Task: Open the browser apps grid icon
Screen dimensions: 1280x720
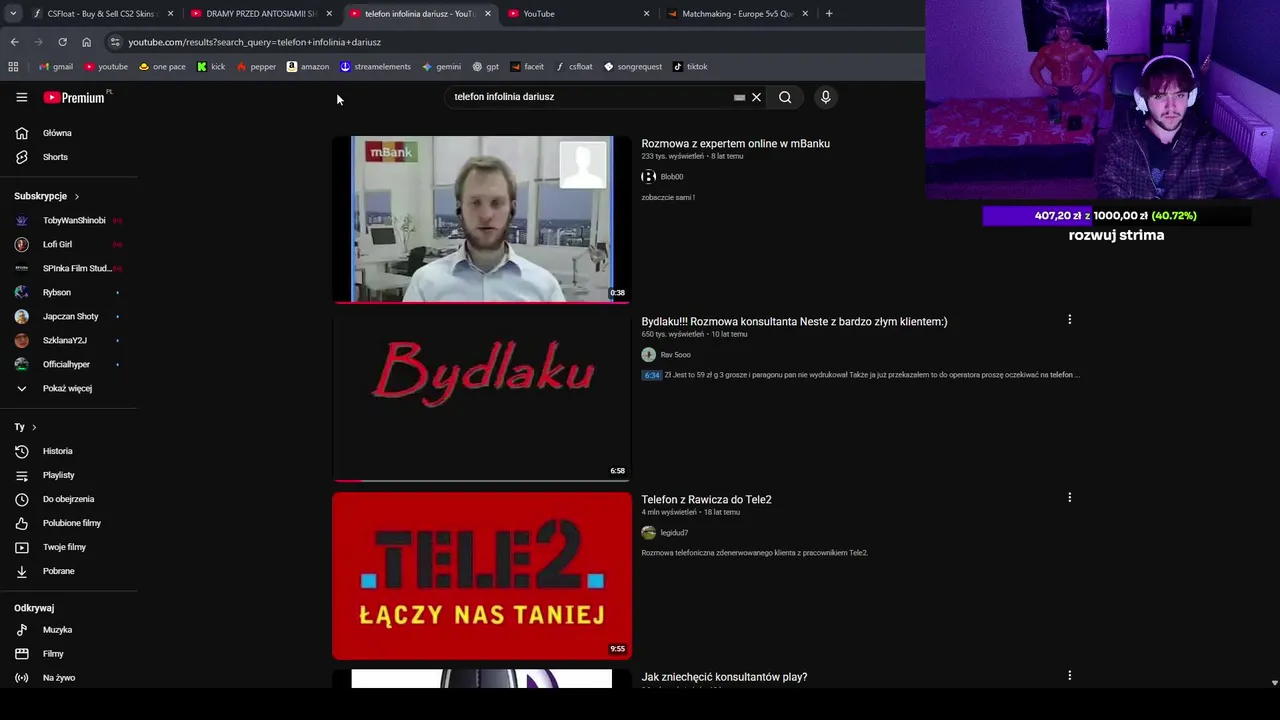Action: point(13,67)
